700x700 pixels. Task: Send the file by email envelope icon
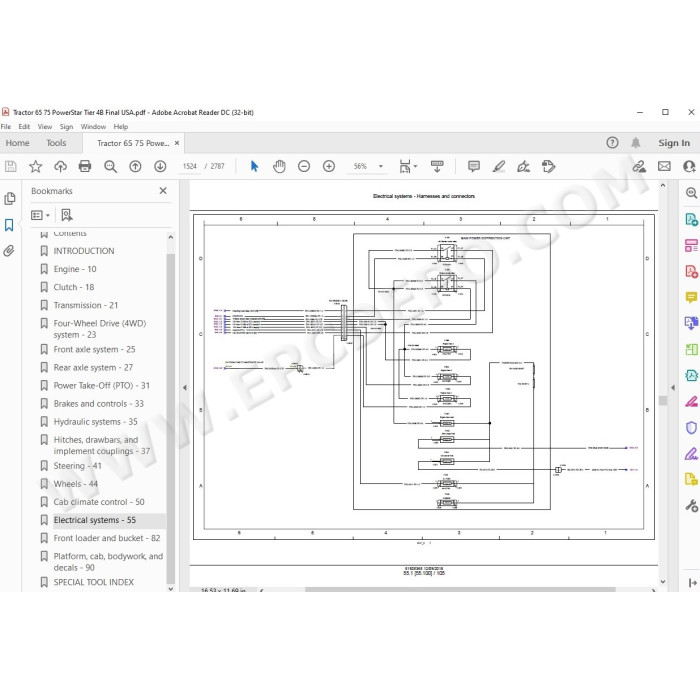(664, 167)
